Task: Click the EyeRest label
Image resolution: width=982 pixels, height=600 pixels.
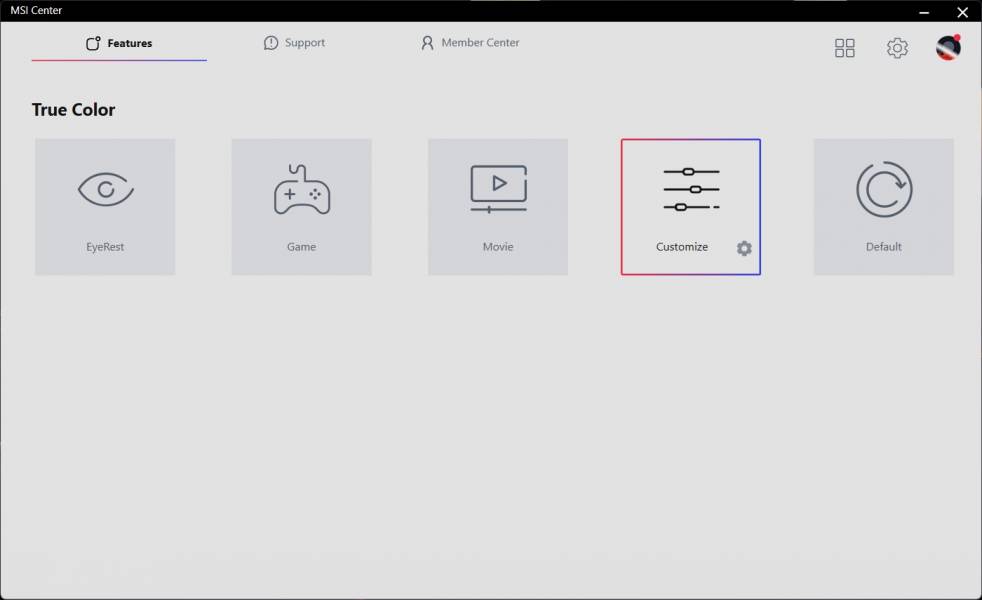Action: coord(105,247)
